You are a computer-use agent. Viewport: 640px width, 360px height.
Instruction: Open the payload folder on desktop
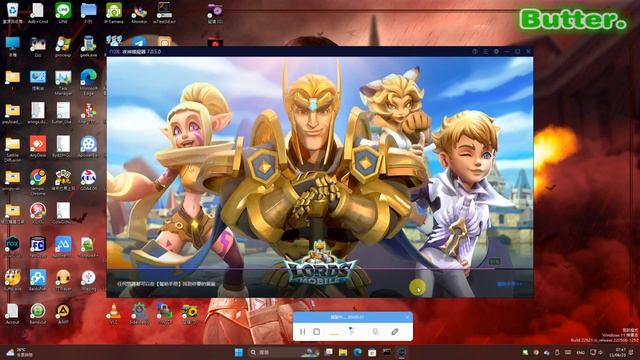point(13,113)
